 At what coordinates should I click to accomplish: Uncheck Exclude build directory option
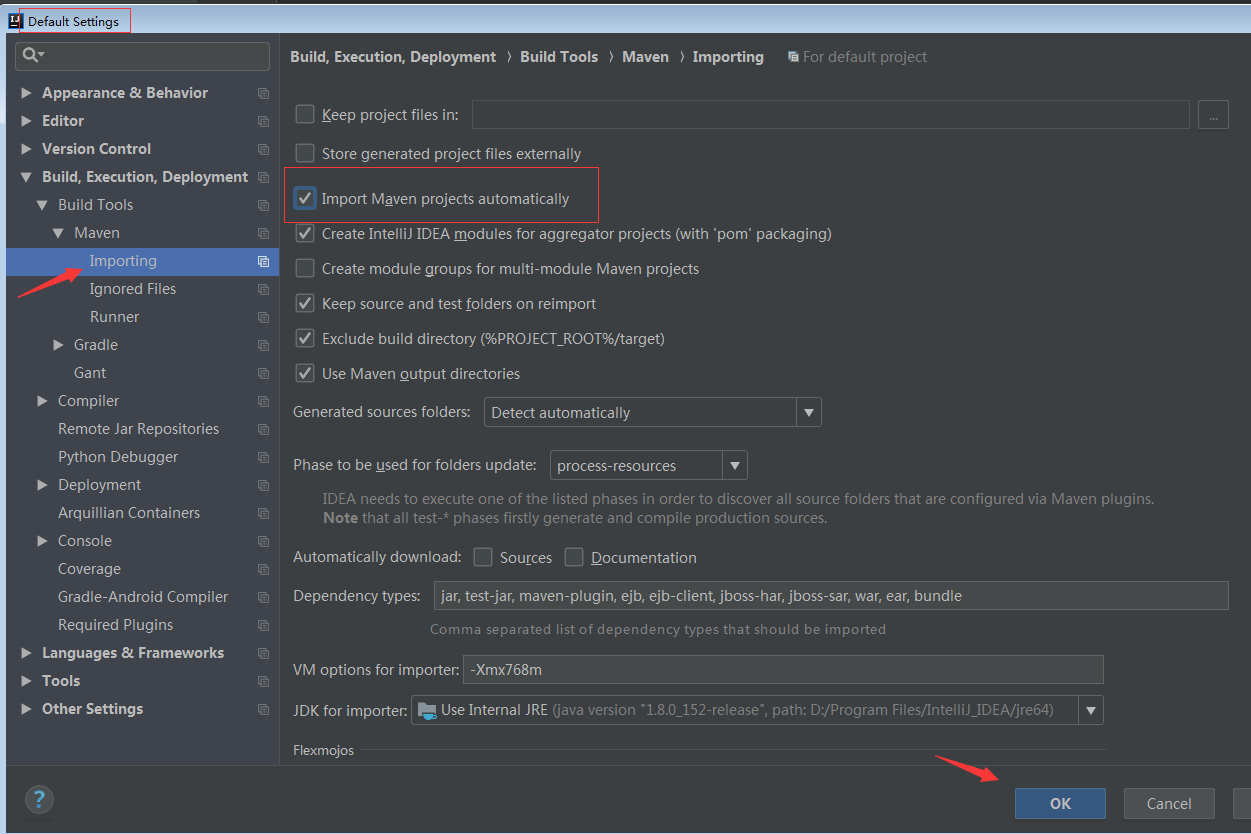click(305, 338)
